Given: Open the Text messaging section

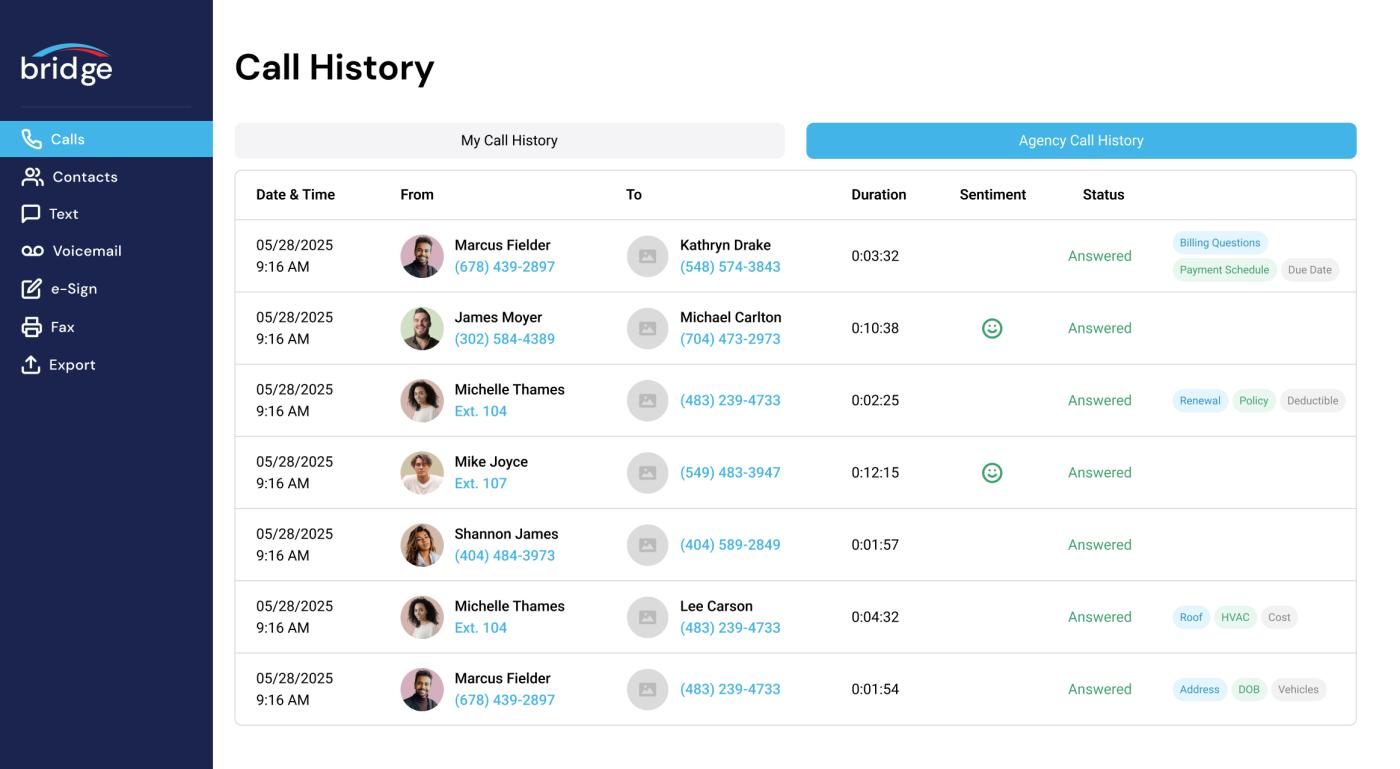Looking at the screenshot, I should [x=33, y=213].
